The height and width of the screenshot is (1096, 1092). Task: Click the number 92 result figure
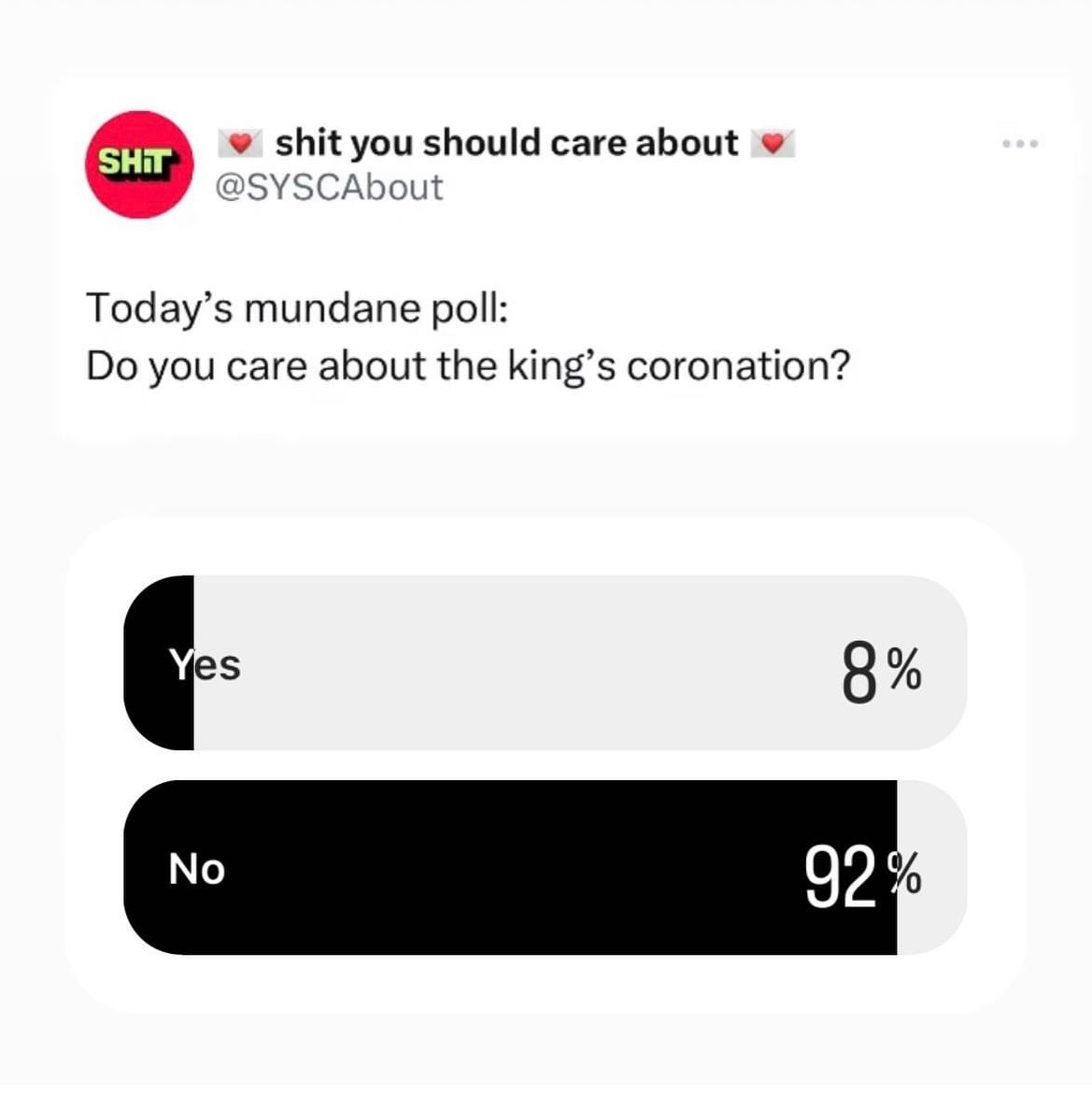click(x=841, y=876)
